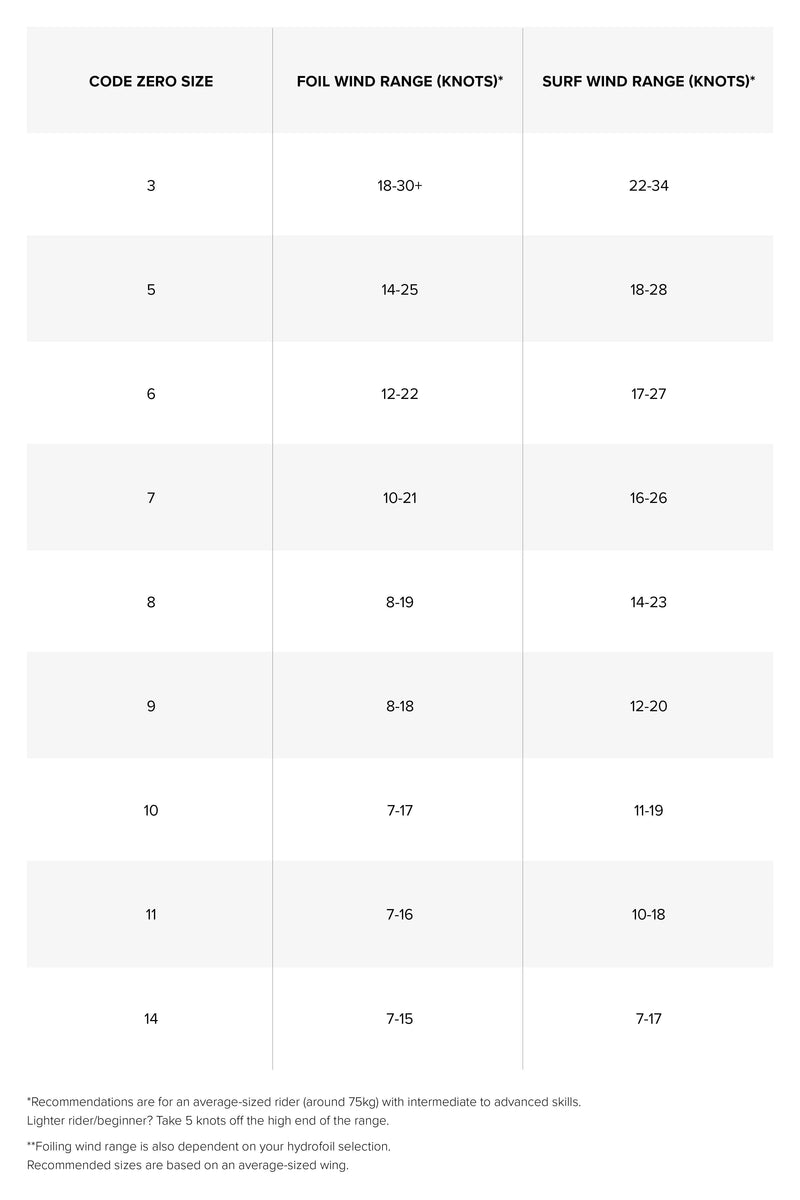Select the 11-19 surf range cell

coord(648,810)
